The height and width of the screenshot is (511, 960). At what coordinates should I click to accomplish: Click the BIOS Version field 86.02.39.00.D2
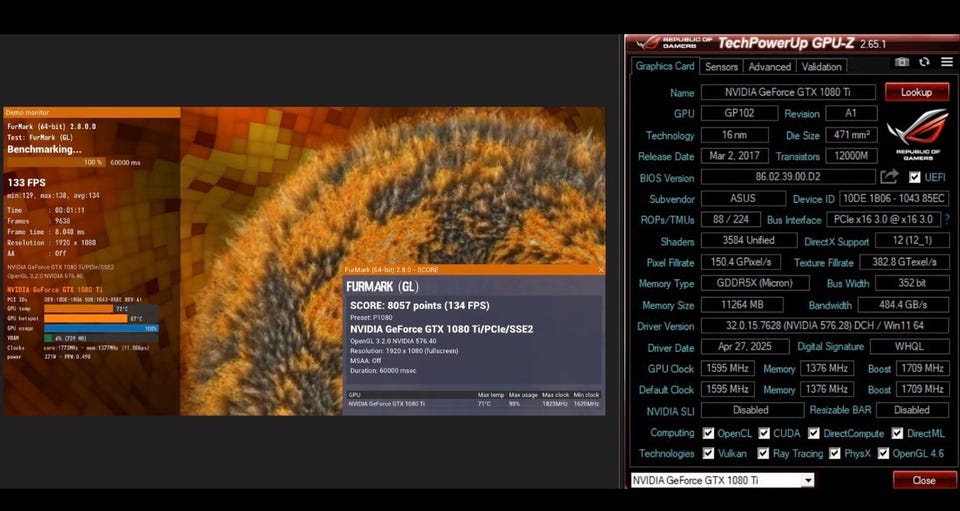click(x=789, y=177)
